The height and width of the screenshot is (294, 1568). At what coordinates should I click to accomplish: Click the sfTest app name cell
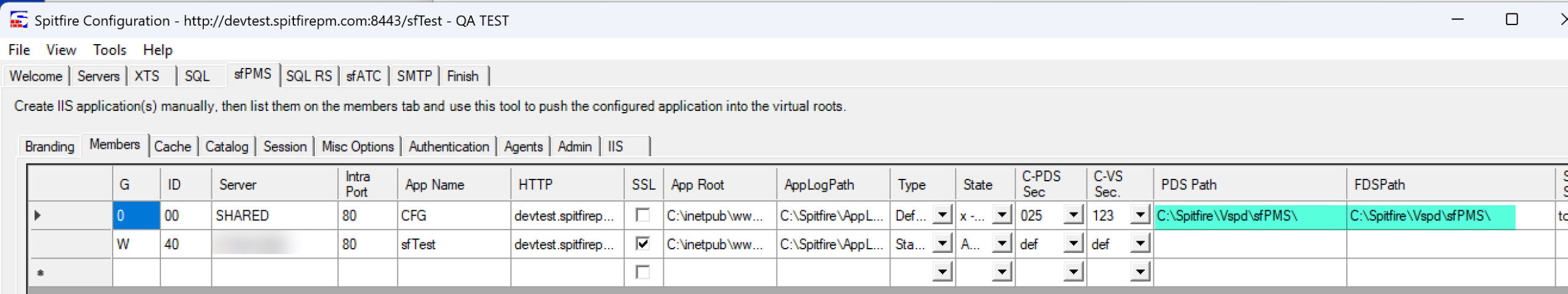pyautogui.click(x=454, y=244)
